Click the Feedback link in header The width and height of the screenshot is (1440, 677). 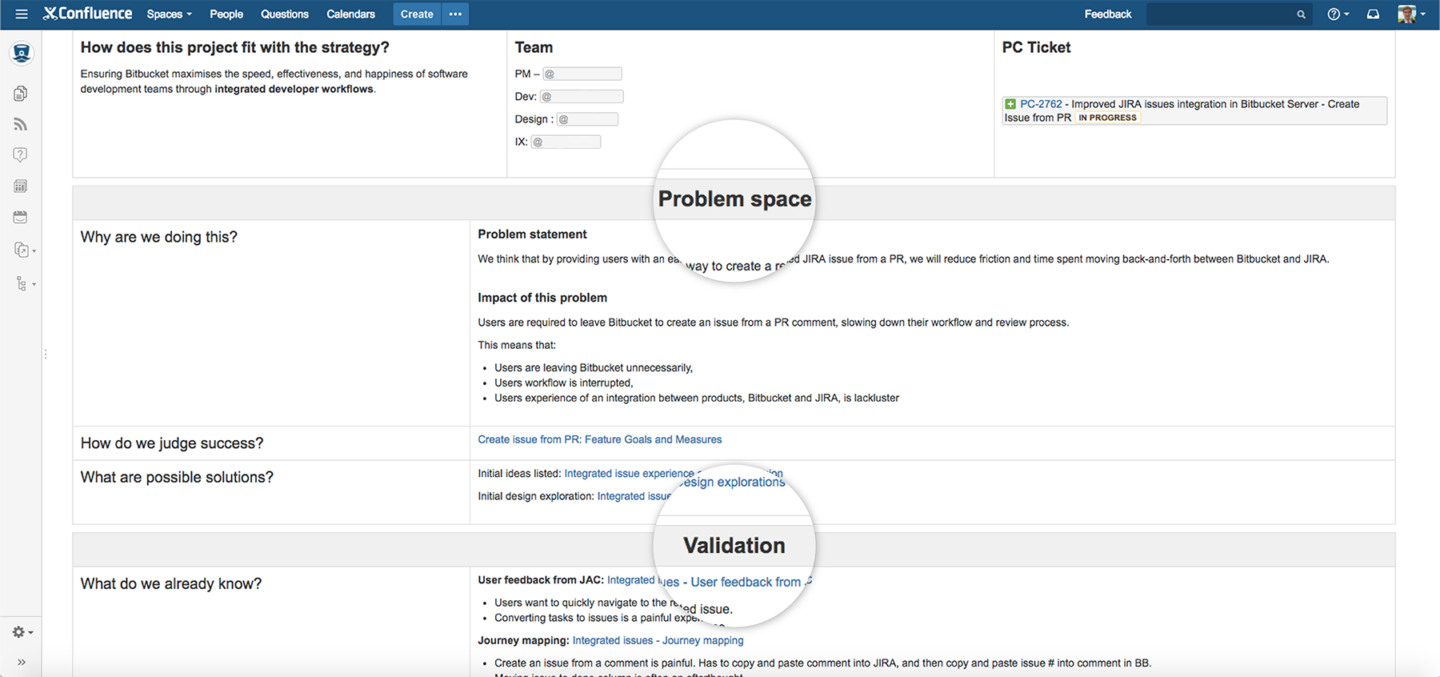click(1108, 14)
